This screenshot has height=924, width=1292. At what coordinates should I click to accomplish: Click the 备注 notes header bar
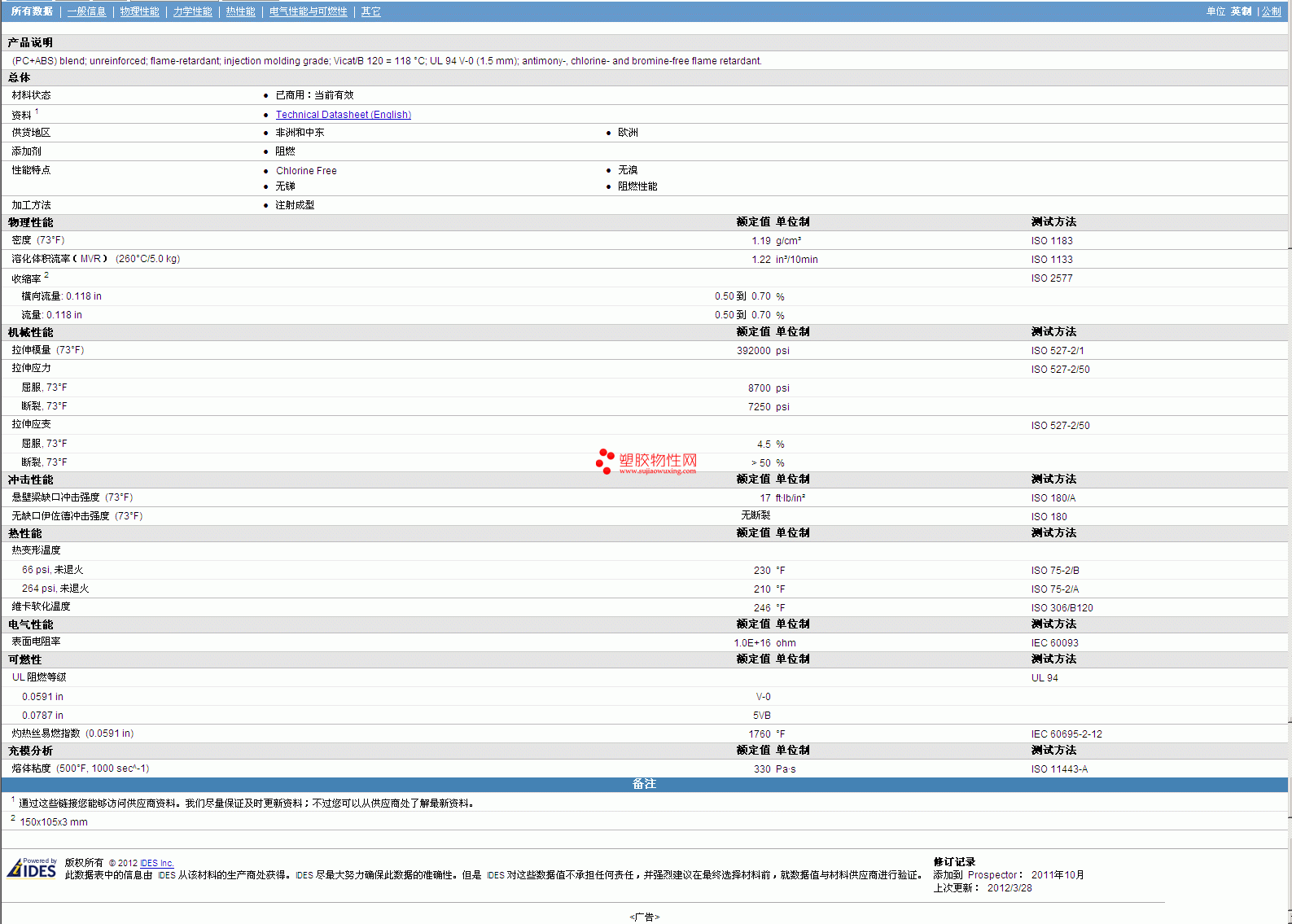tap(644, 784)
